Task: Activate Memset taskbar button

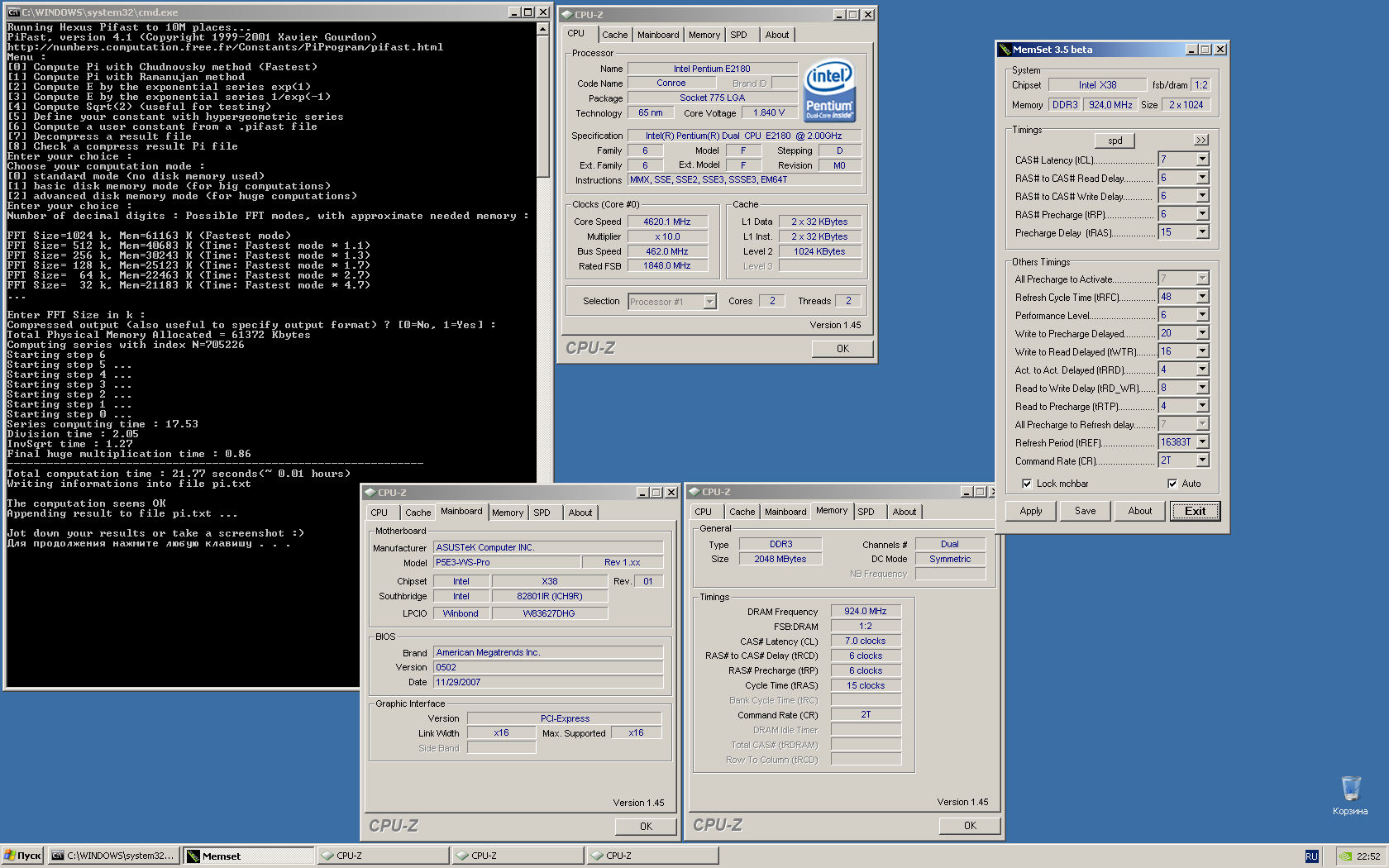Action: (249, 856)
